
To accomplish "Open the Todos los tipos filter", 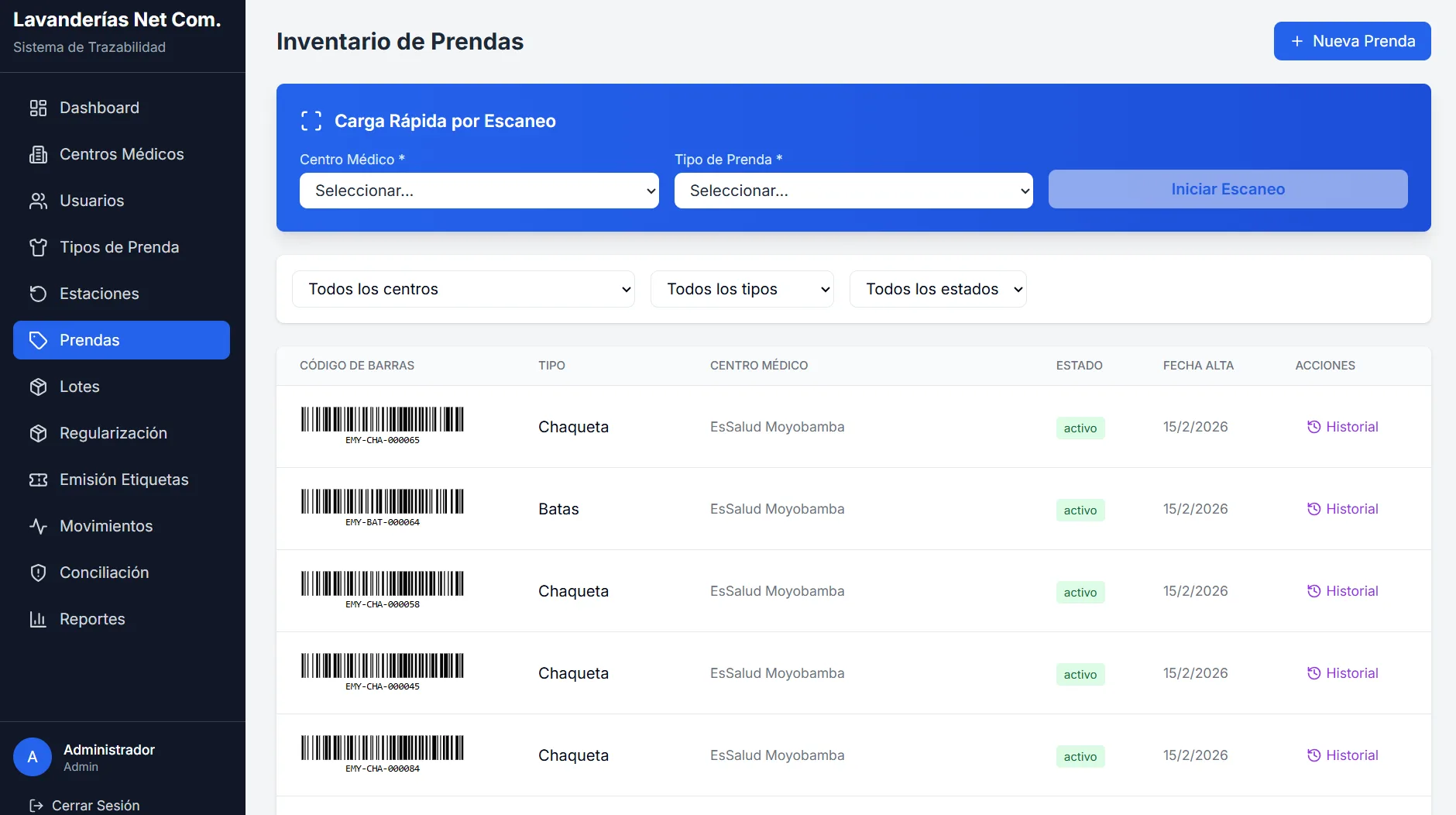I will pyautogui.click(x=742, y=289).
